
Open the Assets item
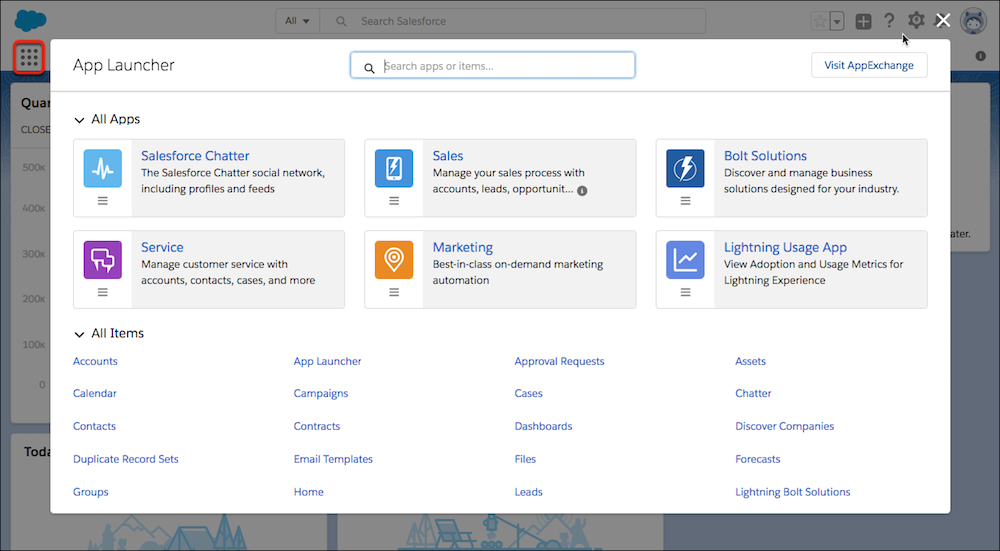point(750,361)
